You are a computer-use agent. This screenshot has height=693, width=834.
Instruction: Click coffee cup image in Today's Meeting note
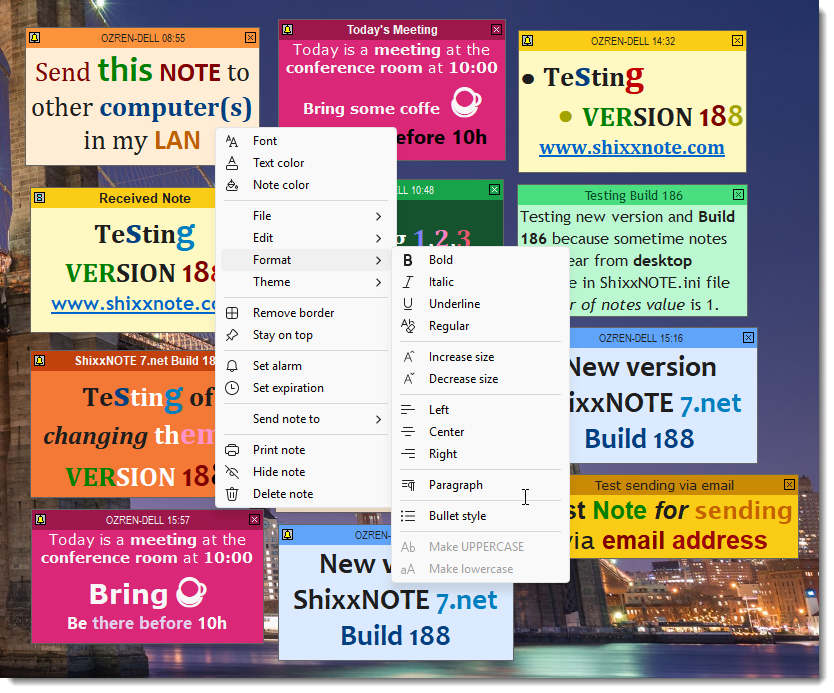click(x=466, y=102)
